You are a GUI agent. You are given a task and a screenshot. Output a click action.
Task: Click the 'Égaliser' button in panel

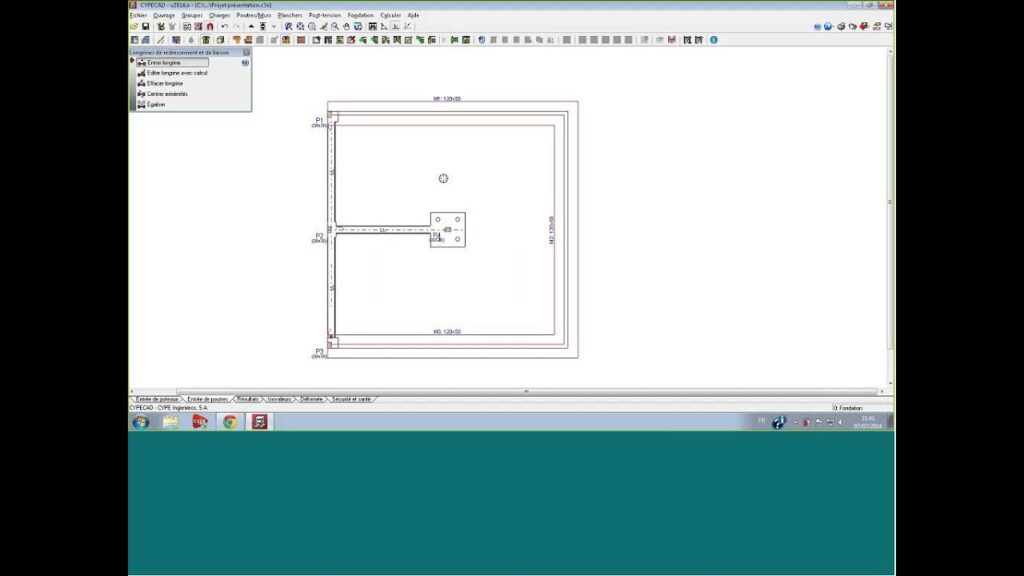pyautogui.click(x=156, y=104)
